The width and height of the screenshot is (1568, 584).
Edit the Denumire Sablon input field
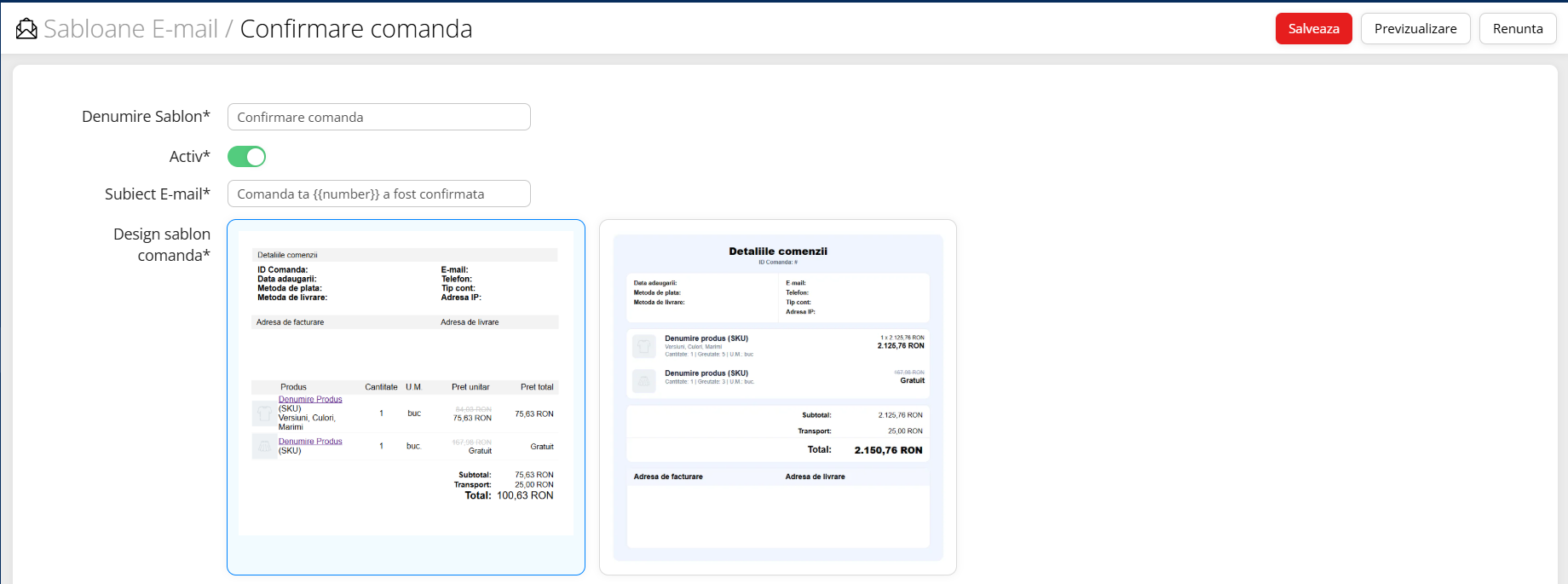tap(379, 117)
